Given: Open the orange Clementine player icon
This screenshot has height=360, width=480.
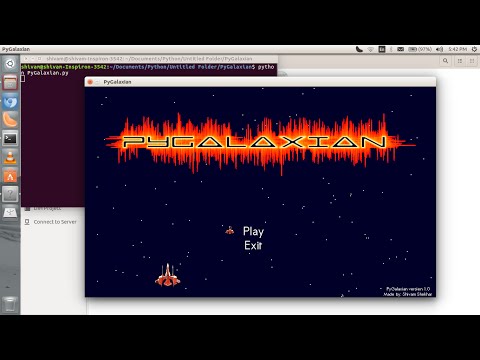Looking at the screenshot, I should (x=10, y=120).
